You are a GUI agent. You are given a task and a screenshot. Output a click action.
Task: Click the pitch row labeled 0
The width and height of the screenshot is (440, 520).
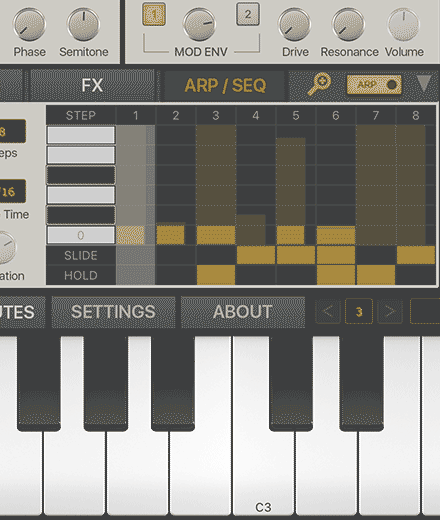click(x=81, y=235)
